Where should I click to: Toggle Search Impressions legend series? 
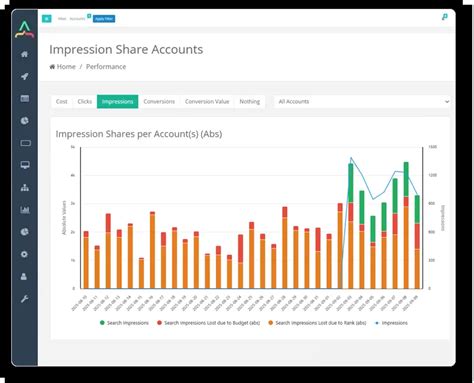pos(124,323)
